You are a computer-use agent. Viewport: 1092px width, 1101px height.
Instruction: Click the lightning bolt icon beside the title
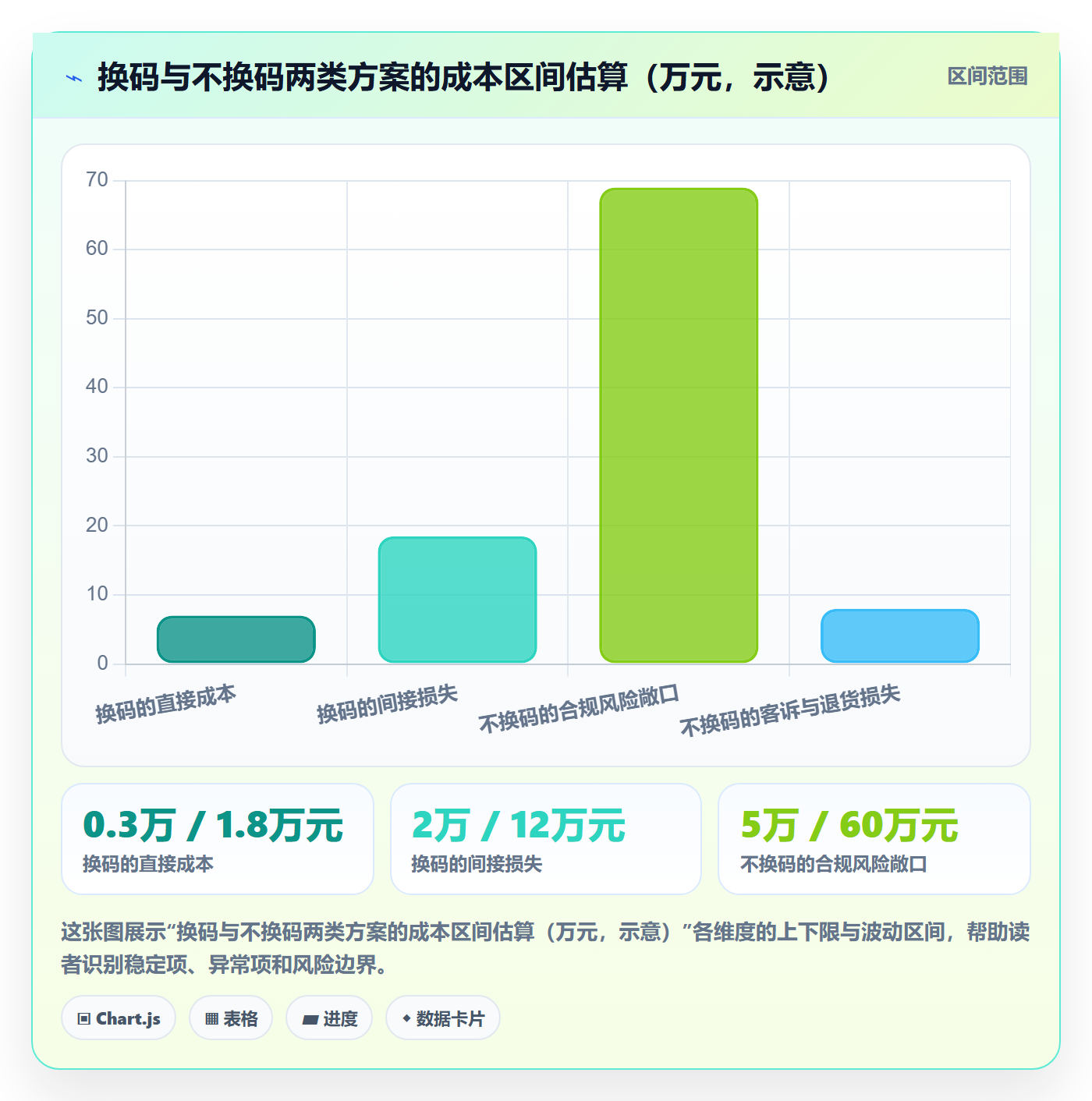74,78
